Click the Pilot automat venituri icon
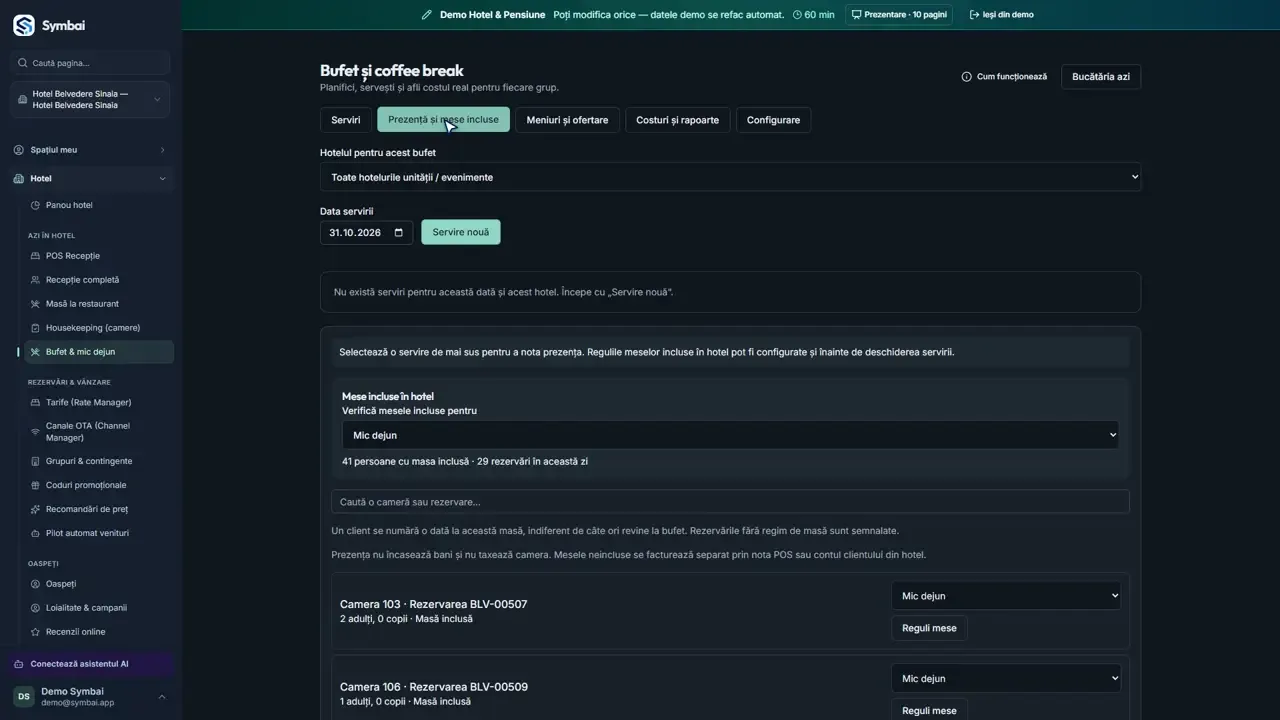Image resolution: width=1280 pixels, height=720 pixels. [36, 533]
